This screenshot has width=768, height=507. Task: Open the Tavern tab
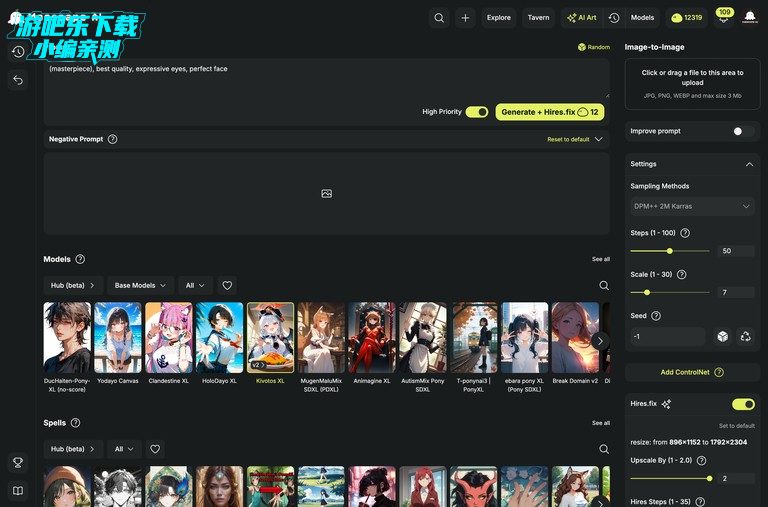538,17
